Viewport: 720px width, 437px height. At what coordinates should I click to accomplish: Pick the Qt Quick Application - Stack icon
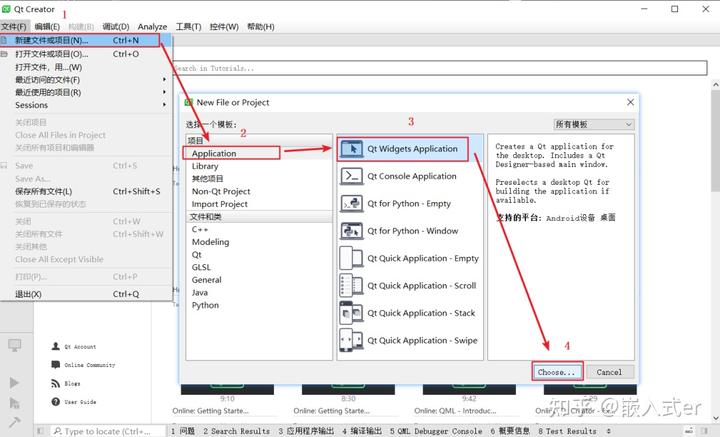(351, 313)
